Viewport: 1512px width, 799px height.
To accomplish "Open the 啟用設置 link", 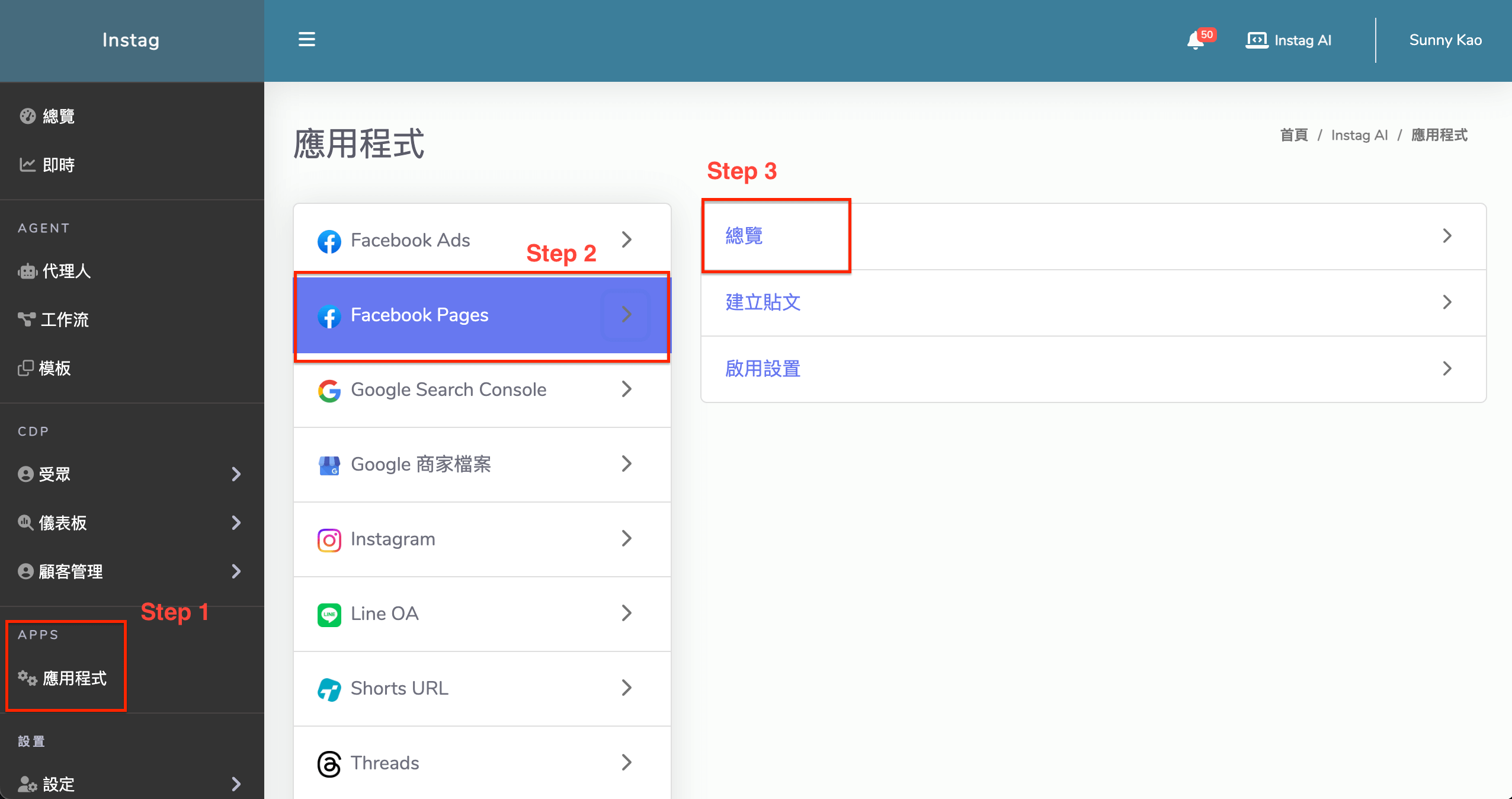I will coord(763,369).
